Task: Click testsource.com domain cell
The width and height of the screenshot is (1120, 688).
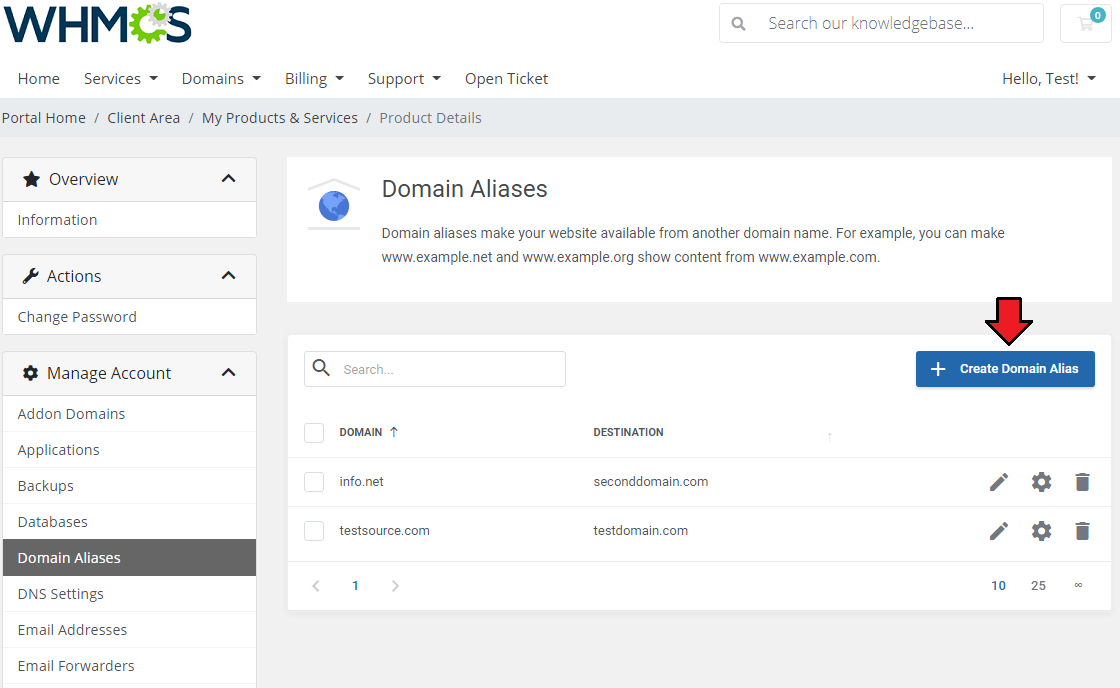Action: 384,531
